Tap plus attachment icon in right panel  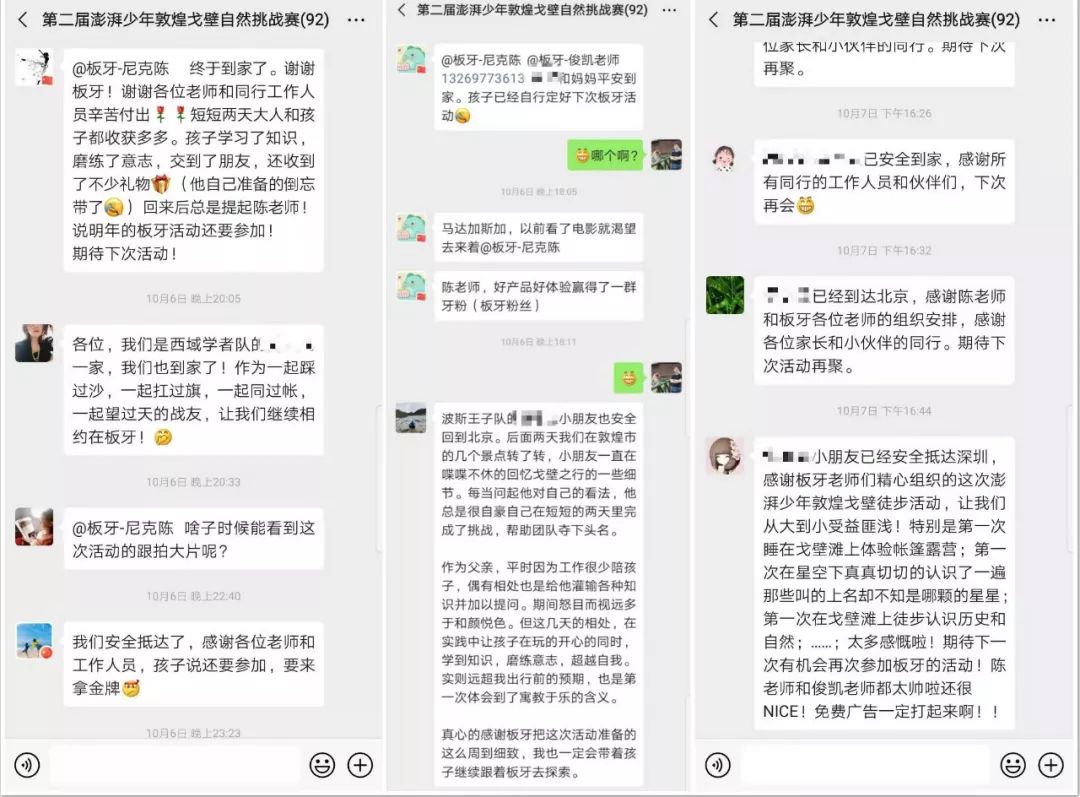point(1051,765)
